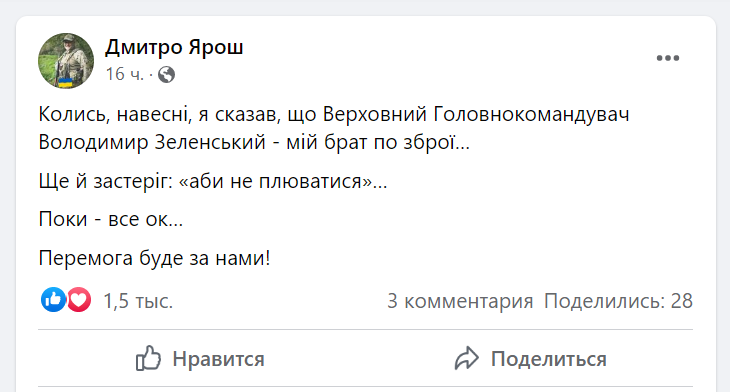Click the first paragraph about Верховний Головнокомандувач
The height and width of the screenshot is (392, 730).
(x=334, y=128)
